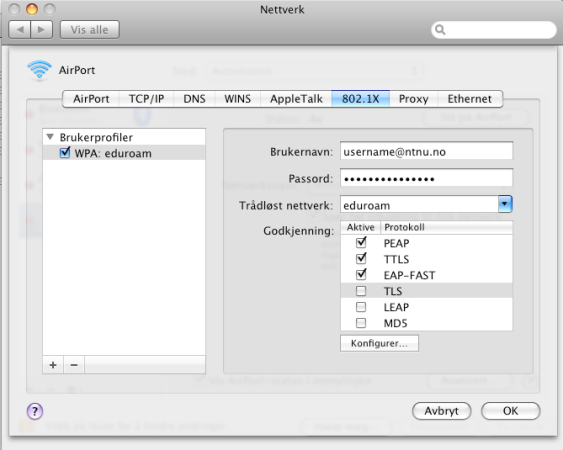Click the search magnifier icon
Image resolution: width=563 pixels, height=450 pixels.
point(440,29)
